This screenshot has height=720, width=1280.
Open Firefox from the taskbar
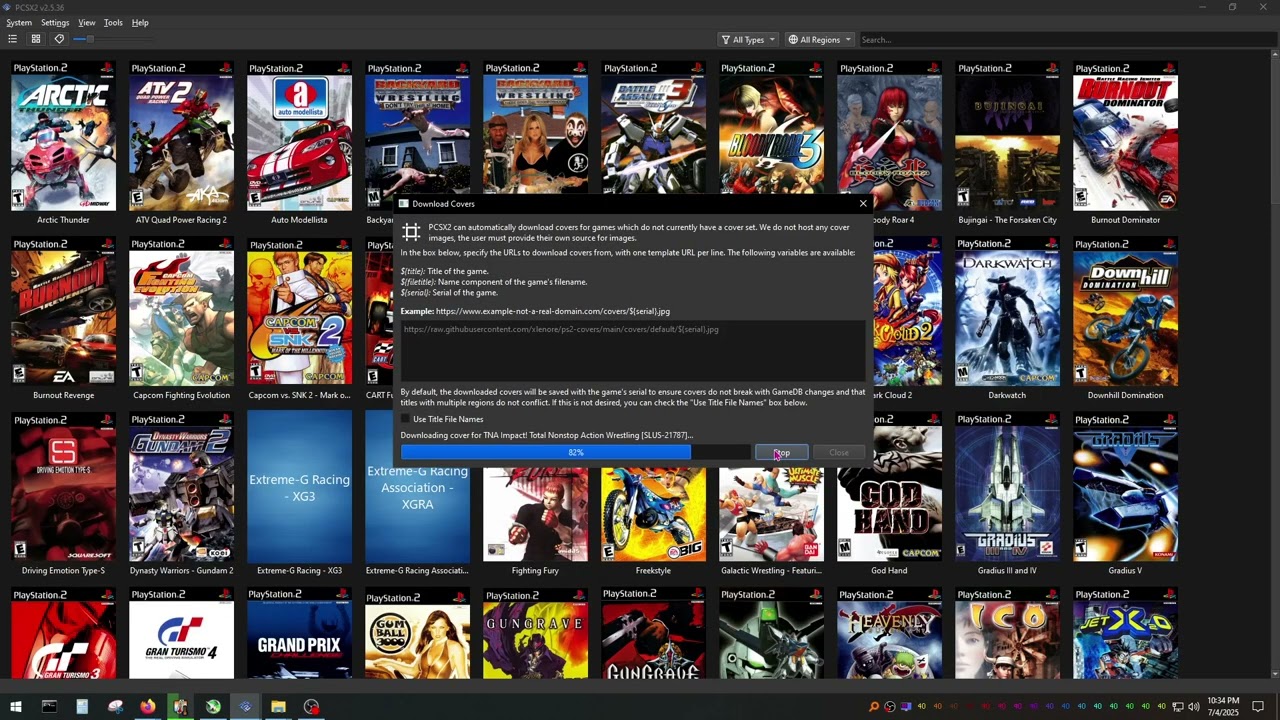pos(148,707)
